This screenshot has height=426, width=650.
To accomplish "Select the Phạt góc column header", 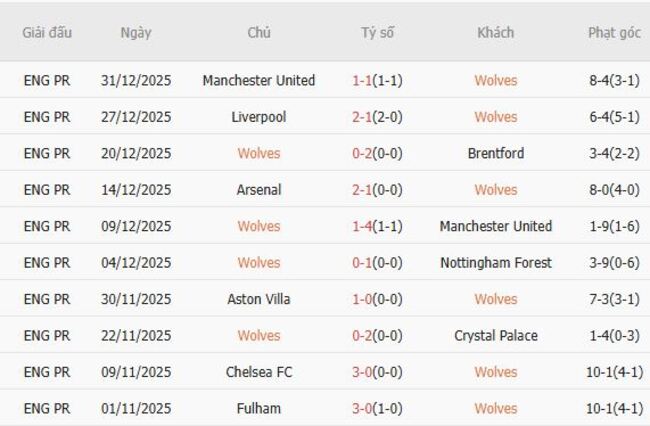I will [614, 33].
